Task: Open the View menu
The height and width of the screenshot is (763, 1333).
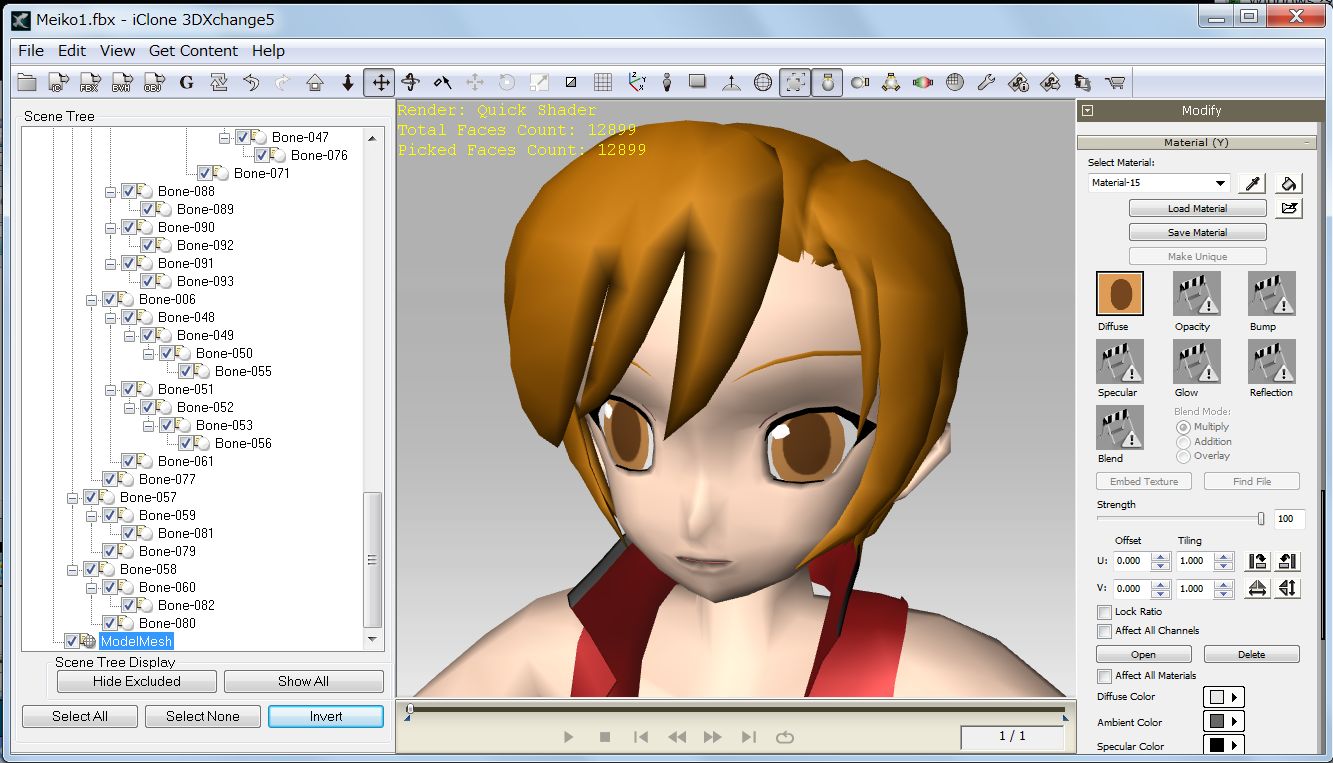Action: [117, 50]
